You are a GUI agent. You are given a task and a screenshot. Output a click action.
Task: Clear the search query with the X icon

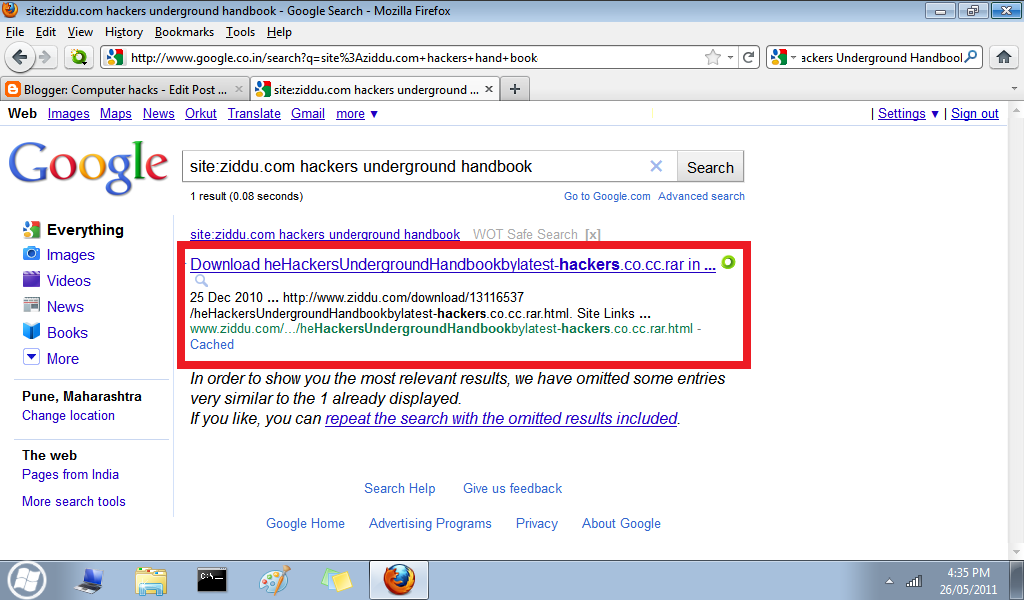656,166
